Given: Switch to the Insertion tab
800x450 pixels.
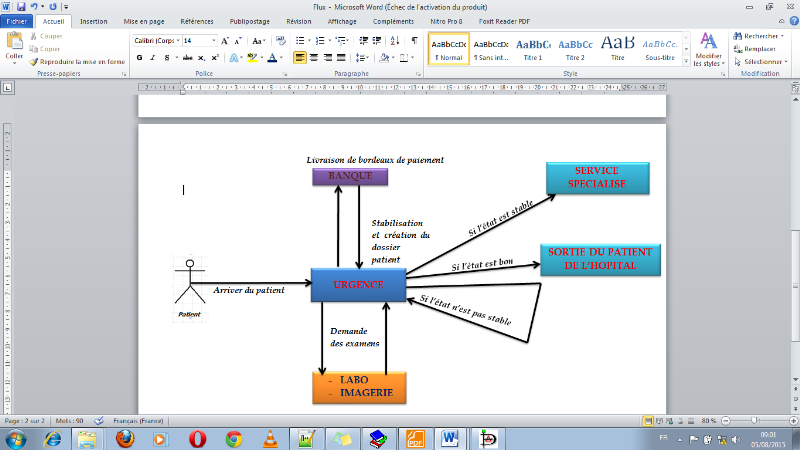Looking at the screenshot, I should 94,20.
